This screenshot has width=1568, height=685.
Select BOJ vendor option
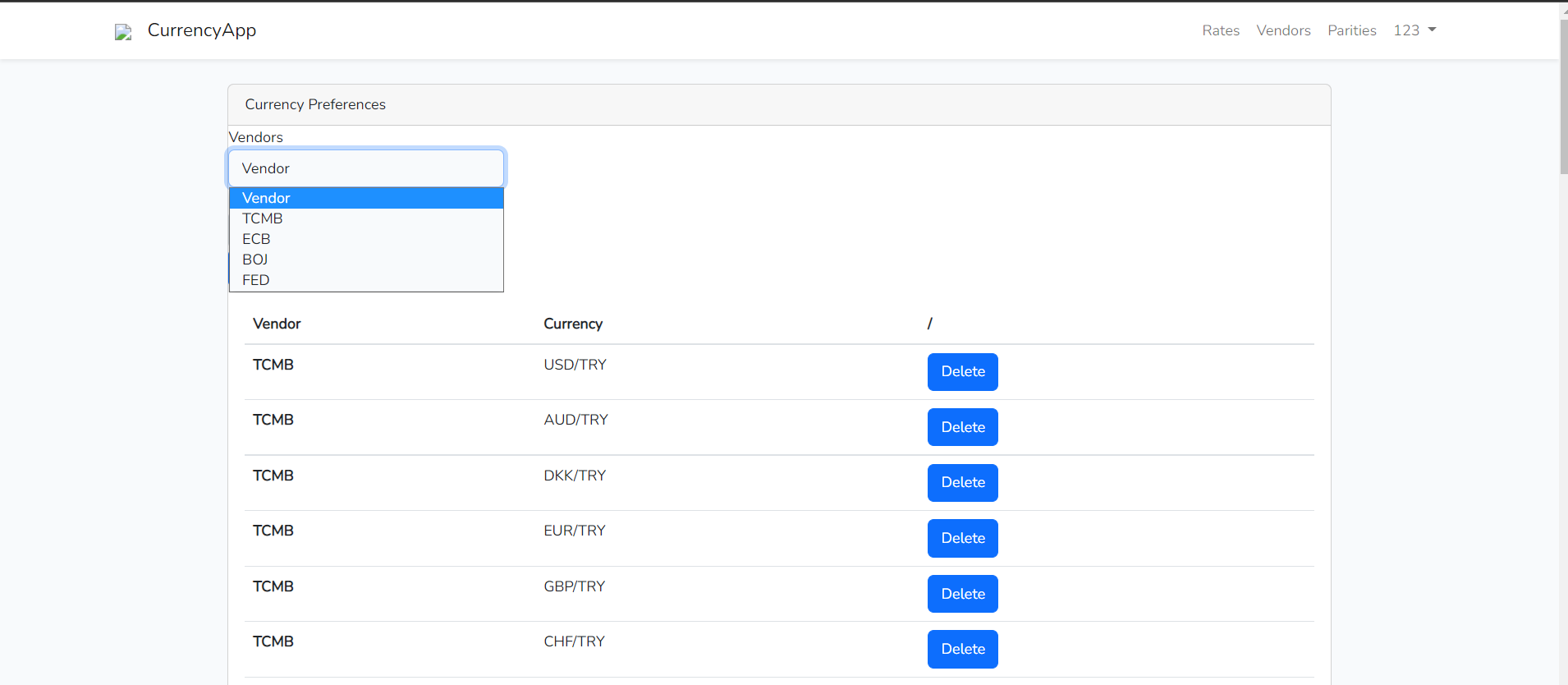tap(366, 260)
